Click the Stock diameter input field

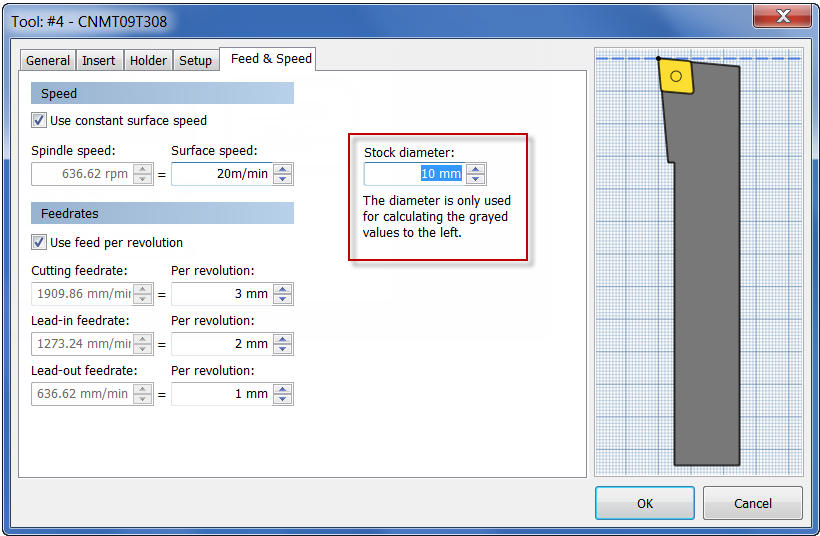tap(415, 174)
